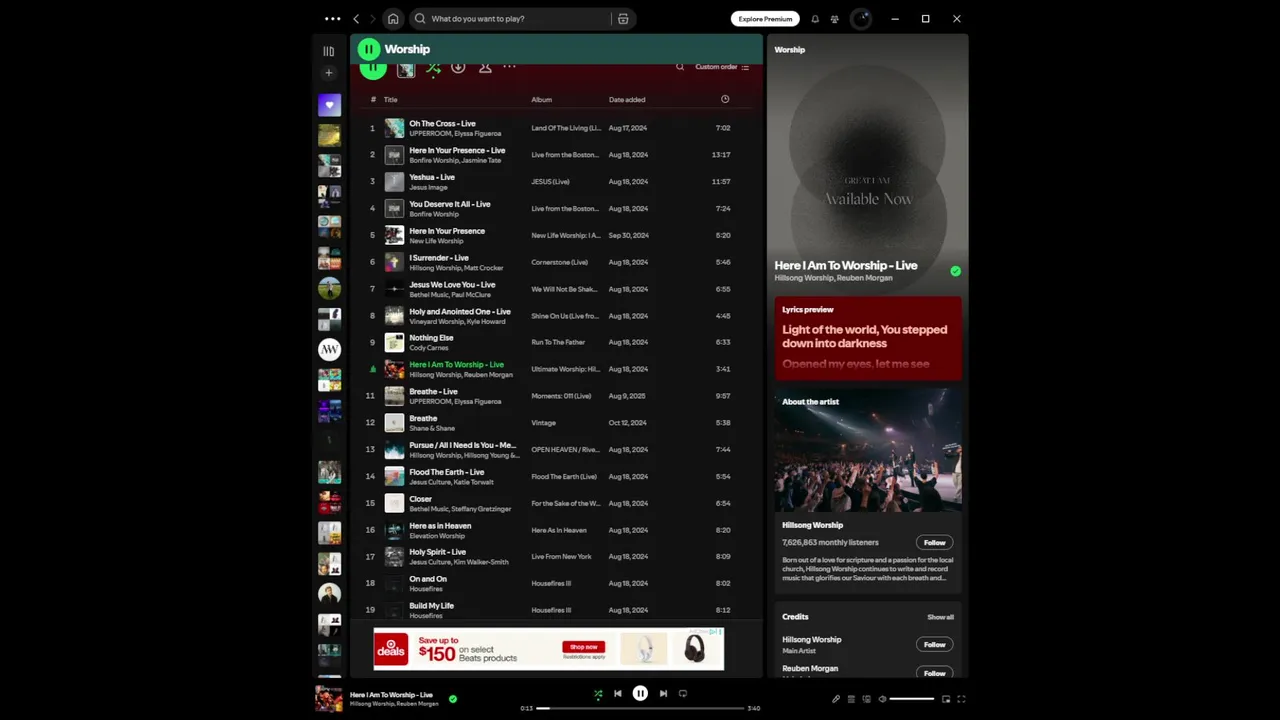This screenshot has height=720, width=1280.
Task: Click the bottom bar album cover thumbnail
Action: (329, 698)
